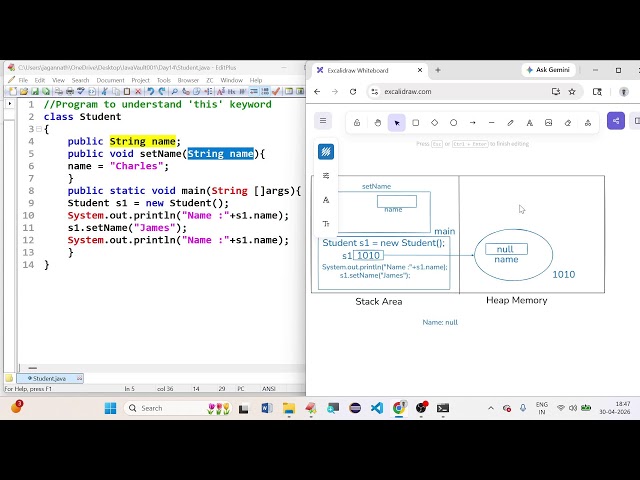The height and width of the screenshot is (480, 640).
Task: Click the Paste clipboard icon in EditPlus
Action: pos(127,91)
